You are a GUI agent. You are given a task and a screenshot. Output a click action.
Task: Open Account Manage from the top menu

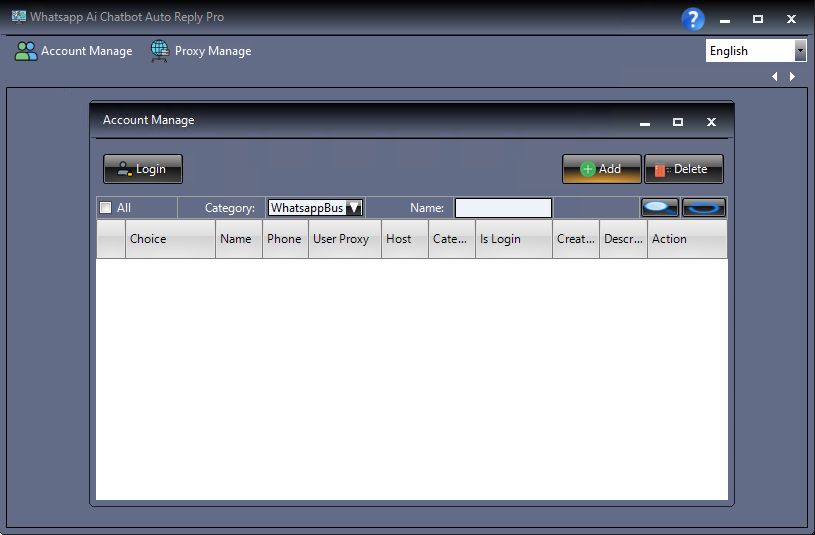pos(73,51)
